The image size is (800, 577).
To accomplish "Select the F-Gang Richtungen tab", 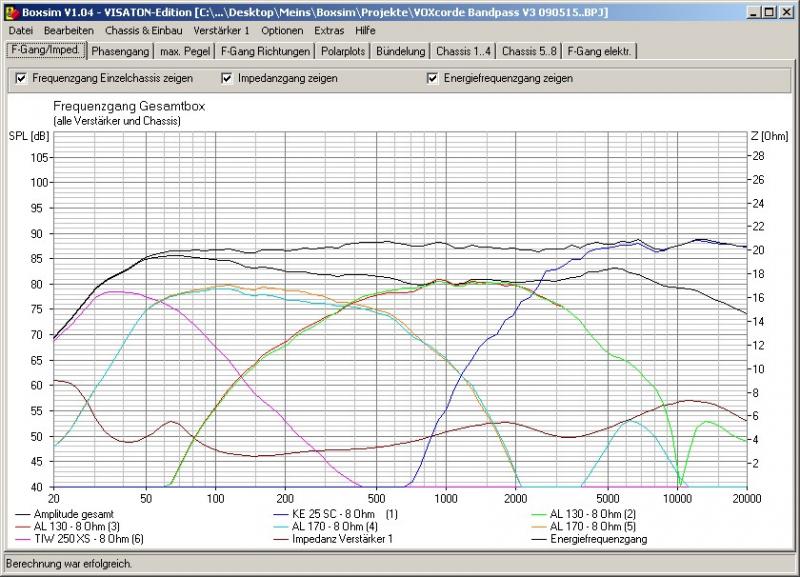I will tap(265, 51).
